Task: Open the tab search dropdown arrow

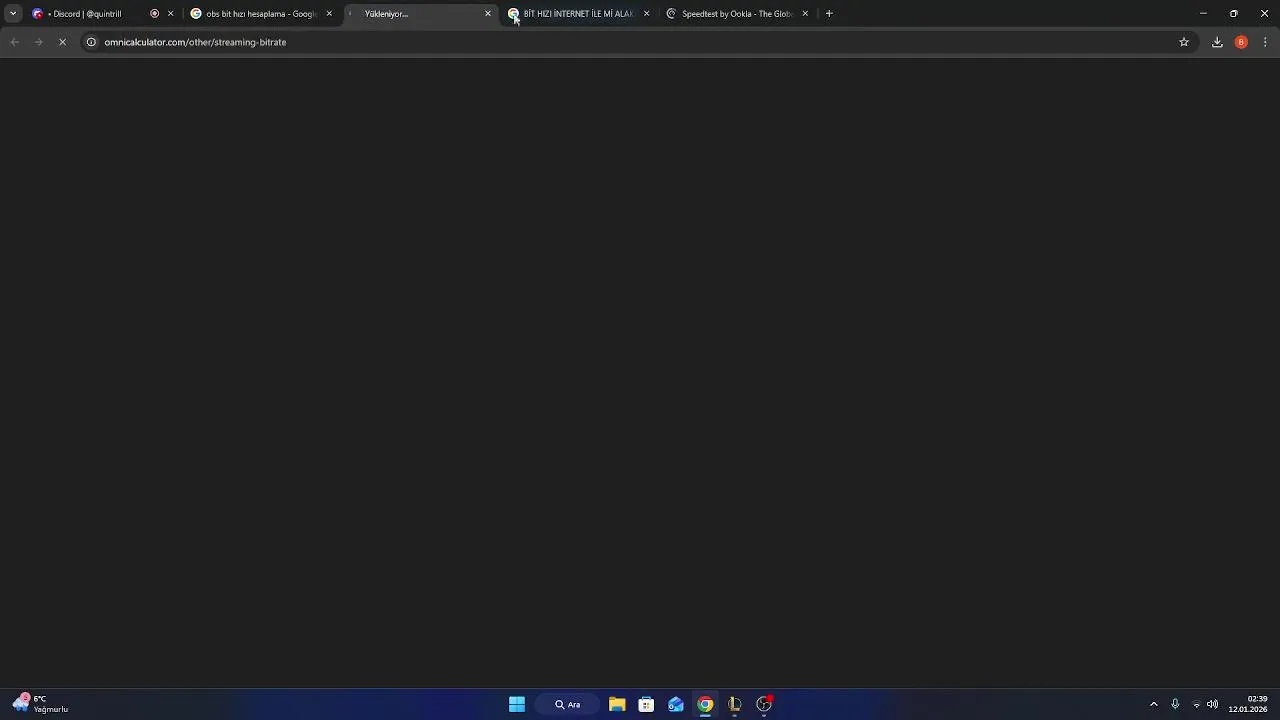Action: point(13,14)
